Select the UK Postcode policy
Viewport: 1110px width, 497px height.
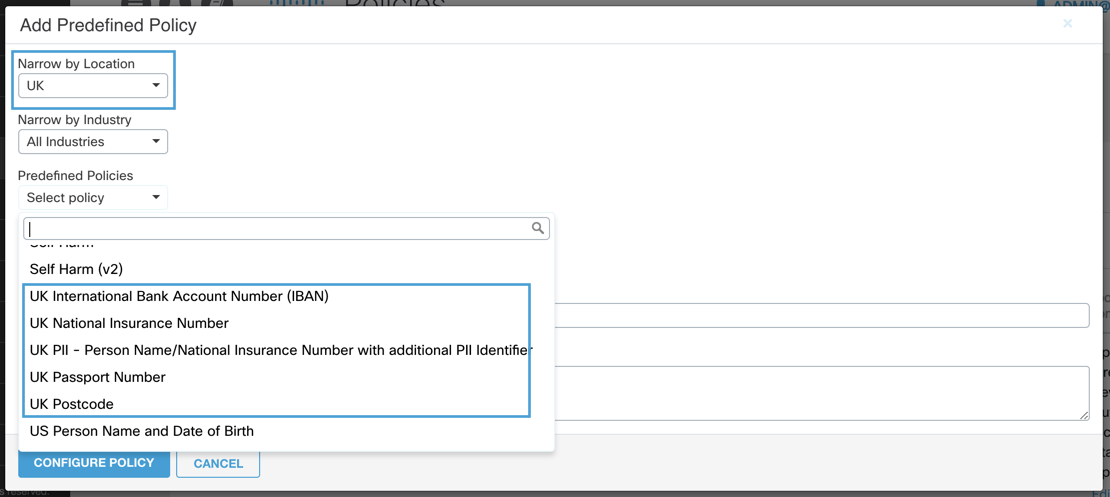pos(72,404)
